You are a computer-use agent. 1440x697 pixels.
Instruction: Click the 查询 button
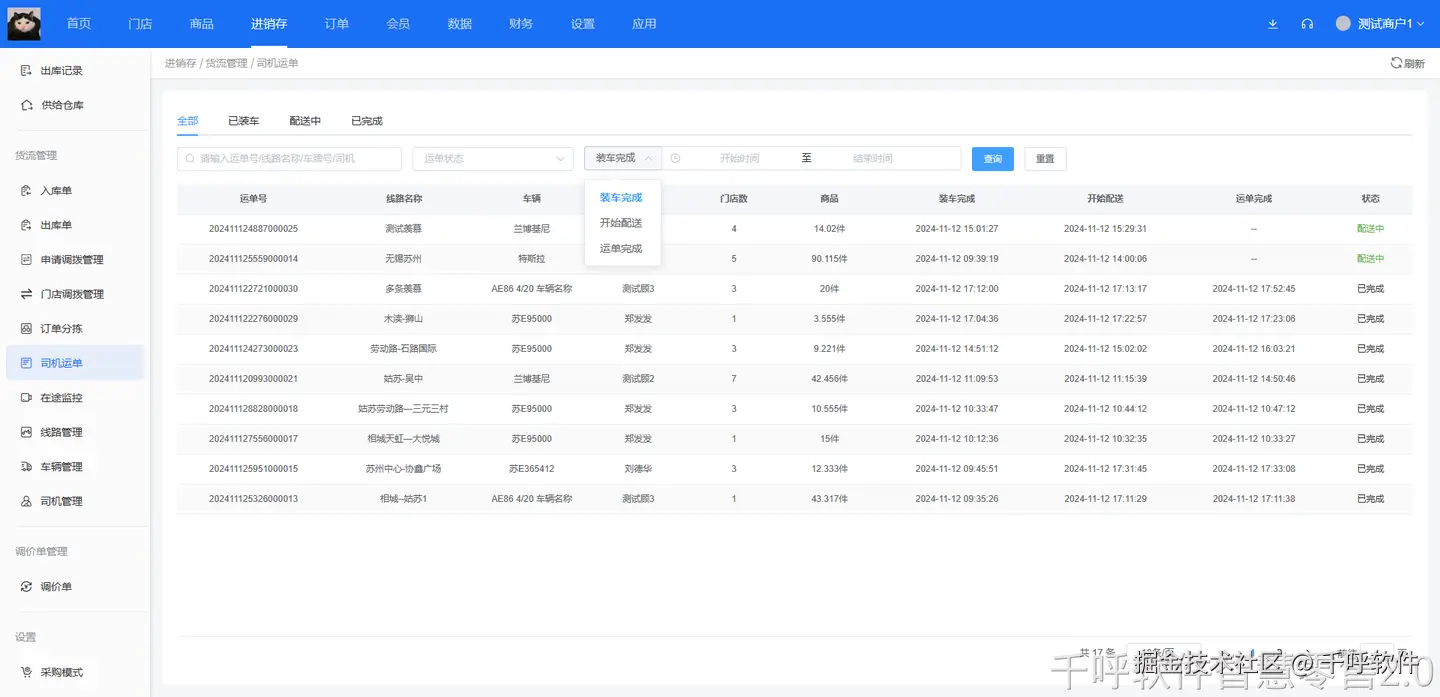tap(993, 159)
